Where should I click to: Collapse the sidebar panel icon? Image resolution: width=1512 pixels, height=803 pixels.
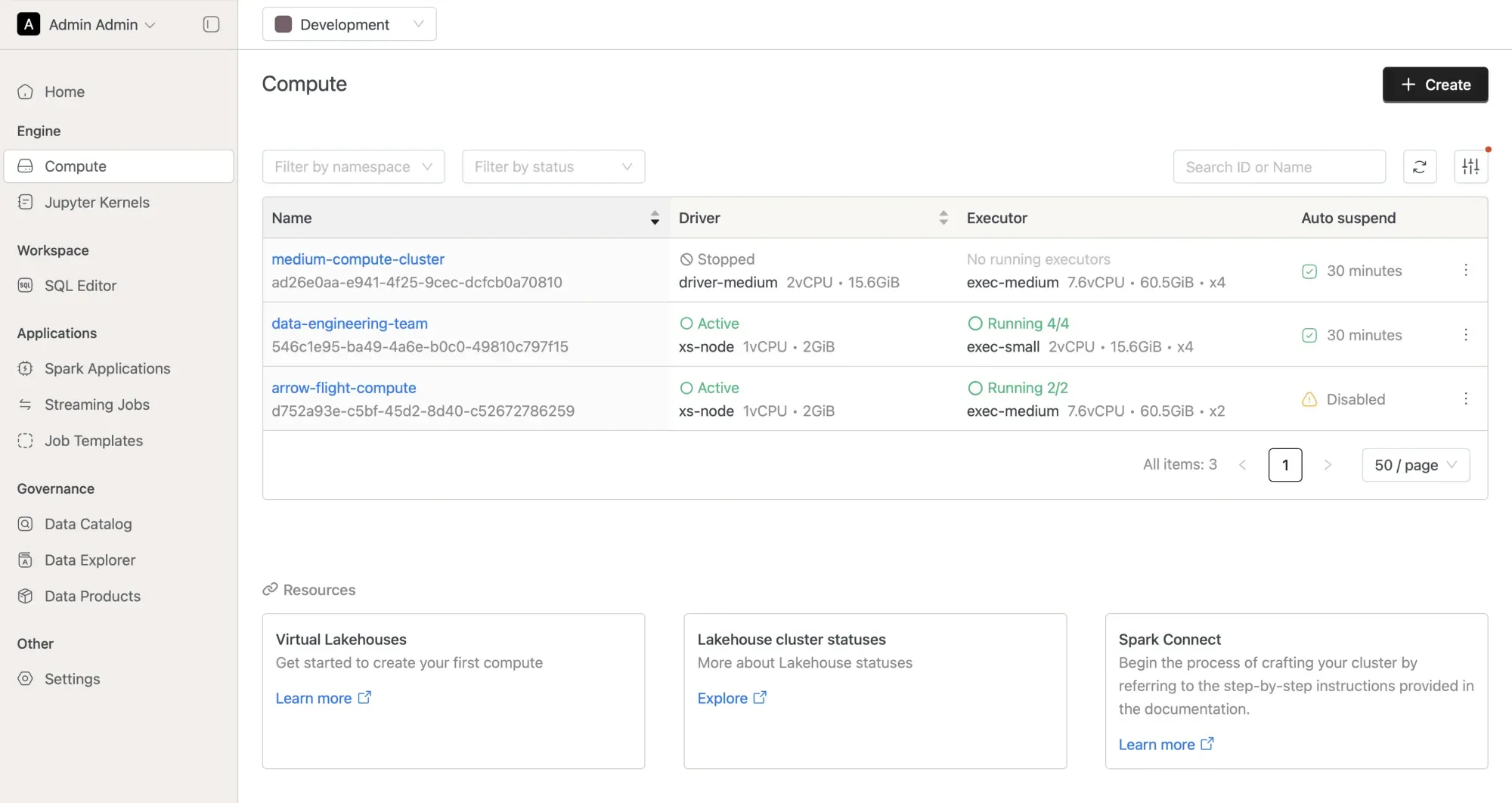[211, 25]
